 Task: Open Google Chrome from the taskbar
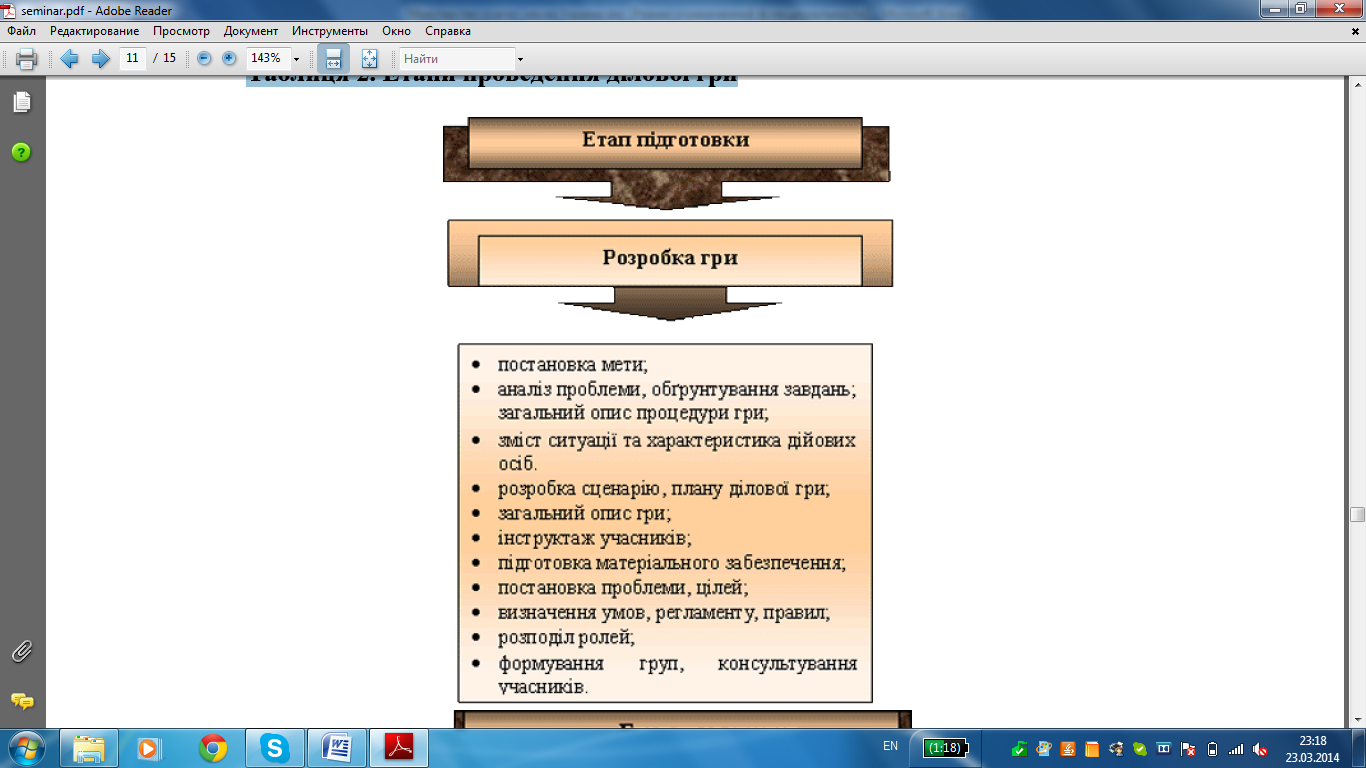[212, 748]
